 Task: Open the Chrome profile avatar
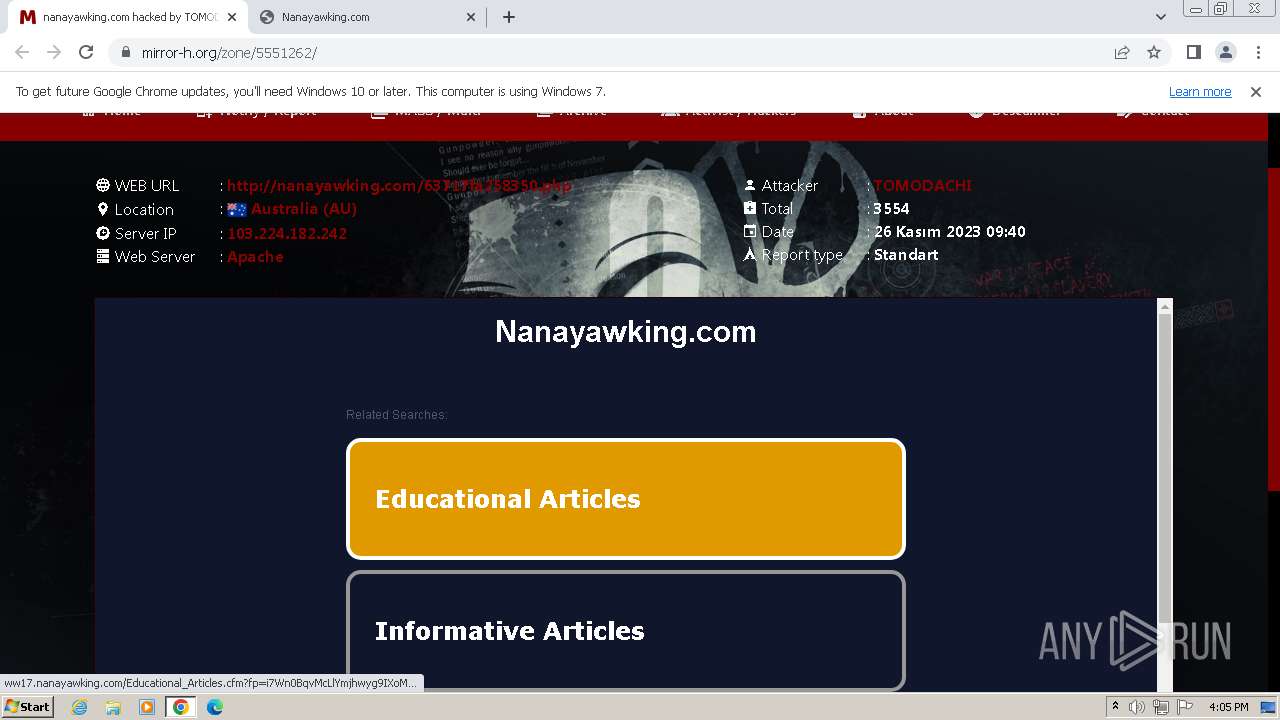point(1225,52)
